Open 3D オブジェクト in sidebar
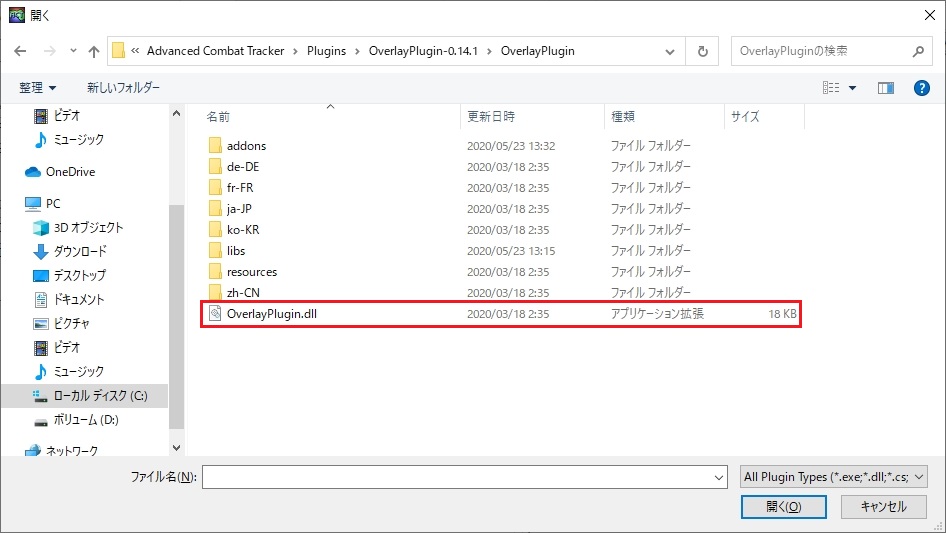Viewport: 946px width, 533px height. 78,228
